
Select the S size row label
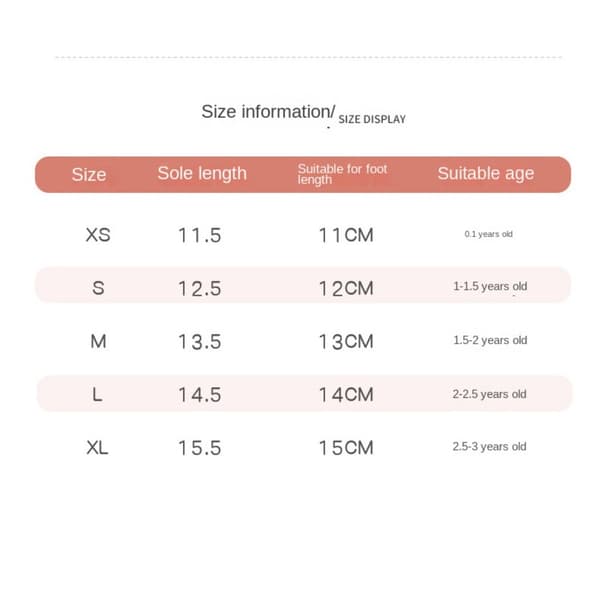pyautogui.click(x=98, y=288)
